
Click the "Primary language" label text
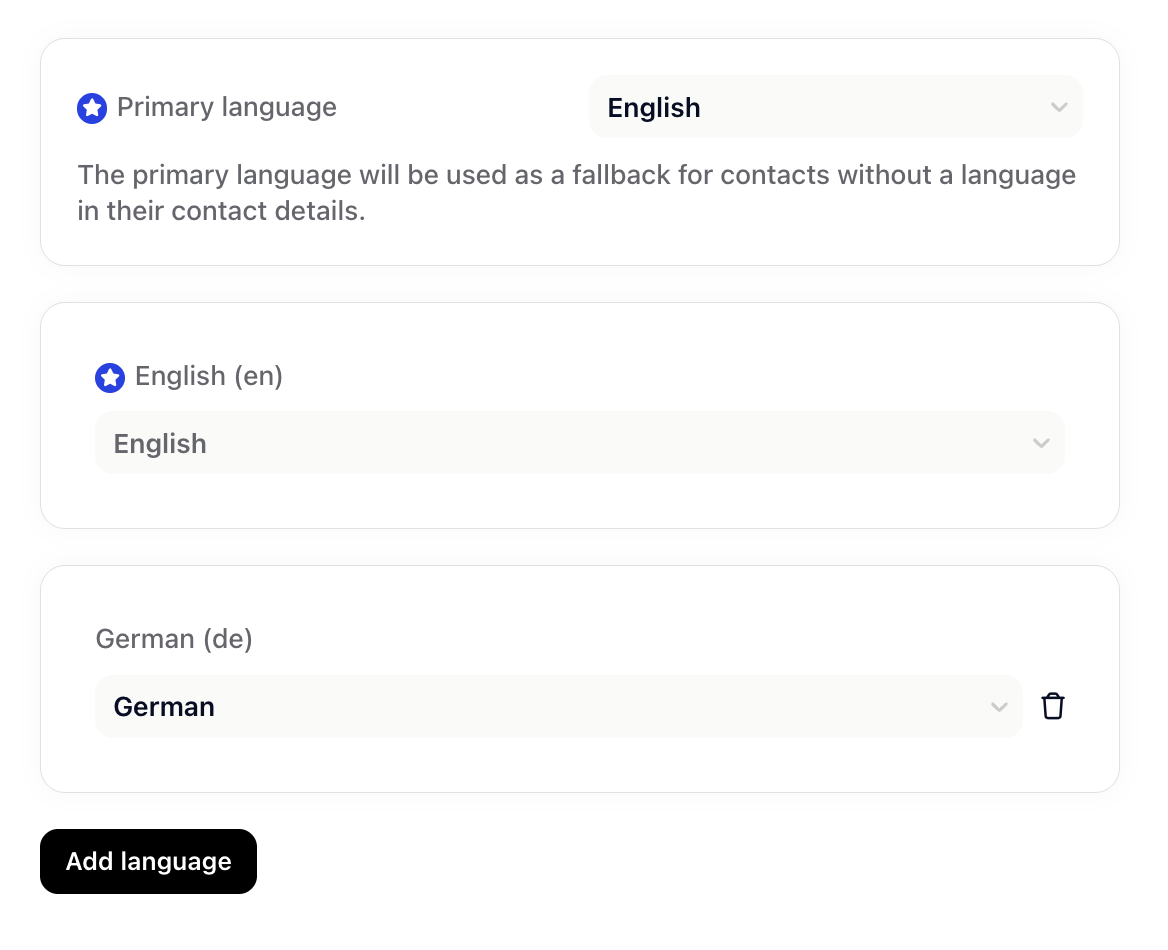226,107
